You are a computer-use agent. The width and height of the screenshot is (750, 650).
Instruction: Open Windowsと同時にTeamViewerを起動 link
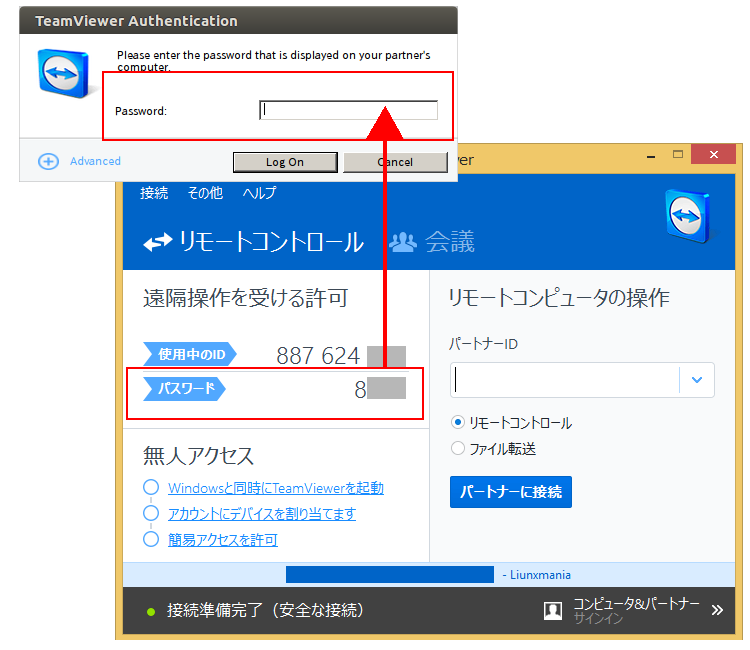pos(276,488)
